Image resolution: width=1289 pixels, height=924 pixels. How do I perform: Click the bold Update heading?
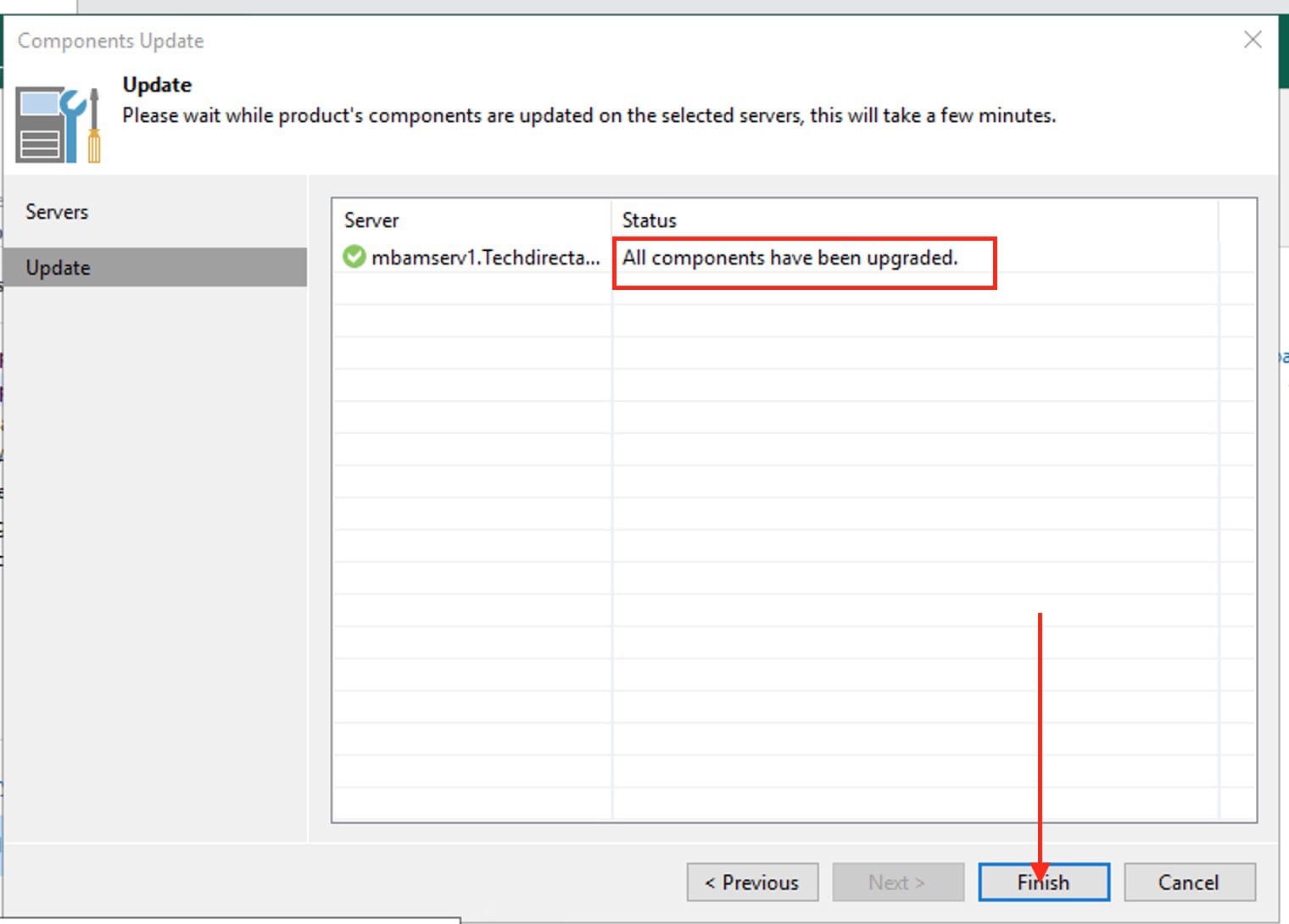(157, 85)
